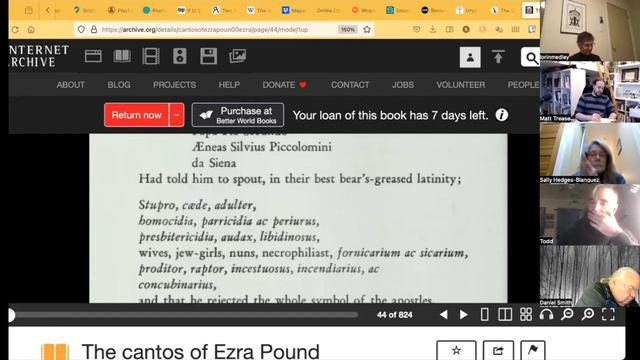Click the magnifying glass search icon
This screenshot has width=640, height=360.
(531, 58)
